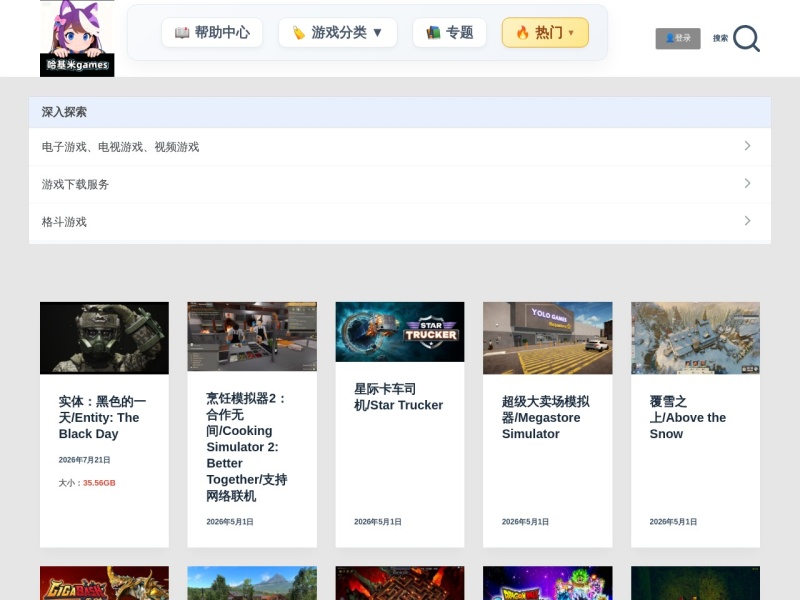The image size is (800, 600).
Task: Open the mountain landscape game thumbnail
Action: (x=252, y=583)
